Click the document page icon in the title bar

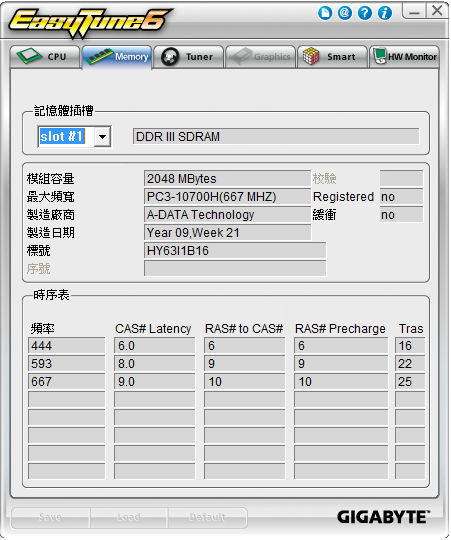[x=325, y=13]
